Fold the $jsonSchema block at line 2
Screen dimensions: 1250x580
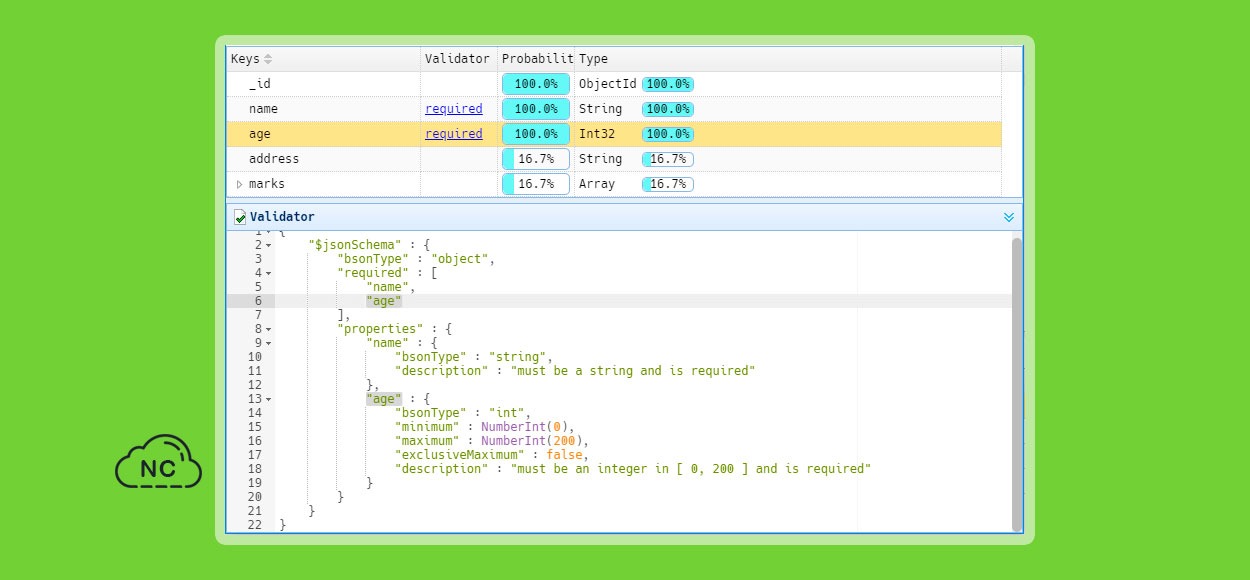coord(269,245)
